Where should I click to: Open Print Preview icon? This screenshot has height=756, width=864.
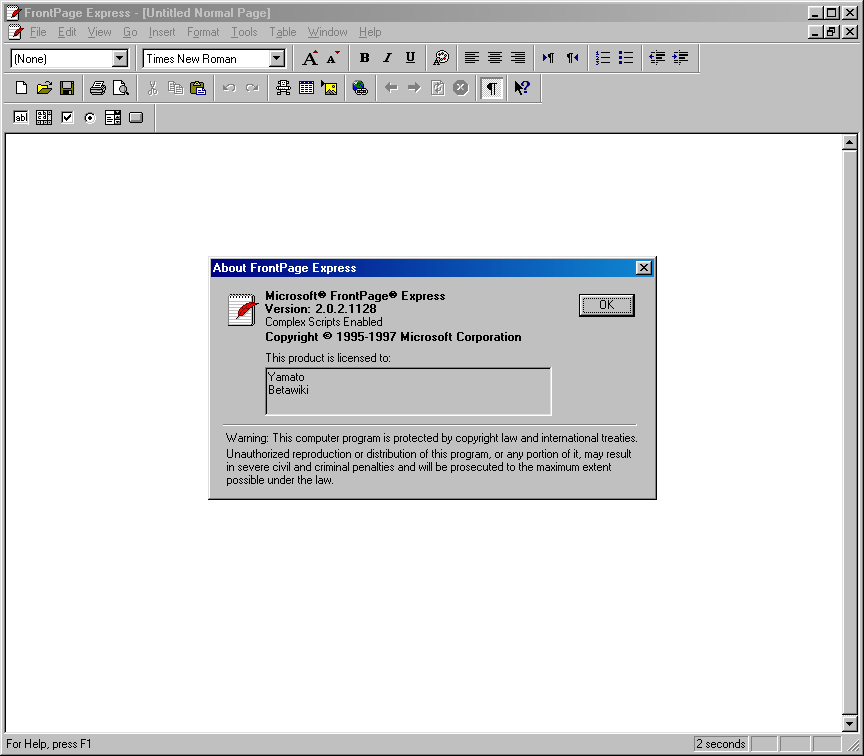(x=121, y=88)
